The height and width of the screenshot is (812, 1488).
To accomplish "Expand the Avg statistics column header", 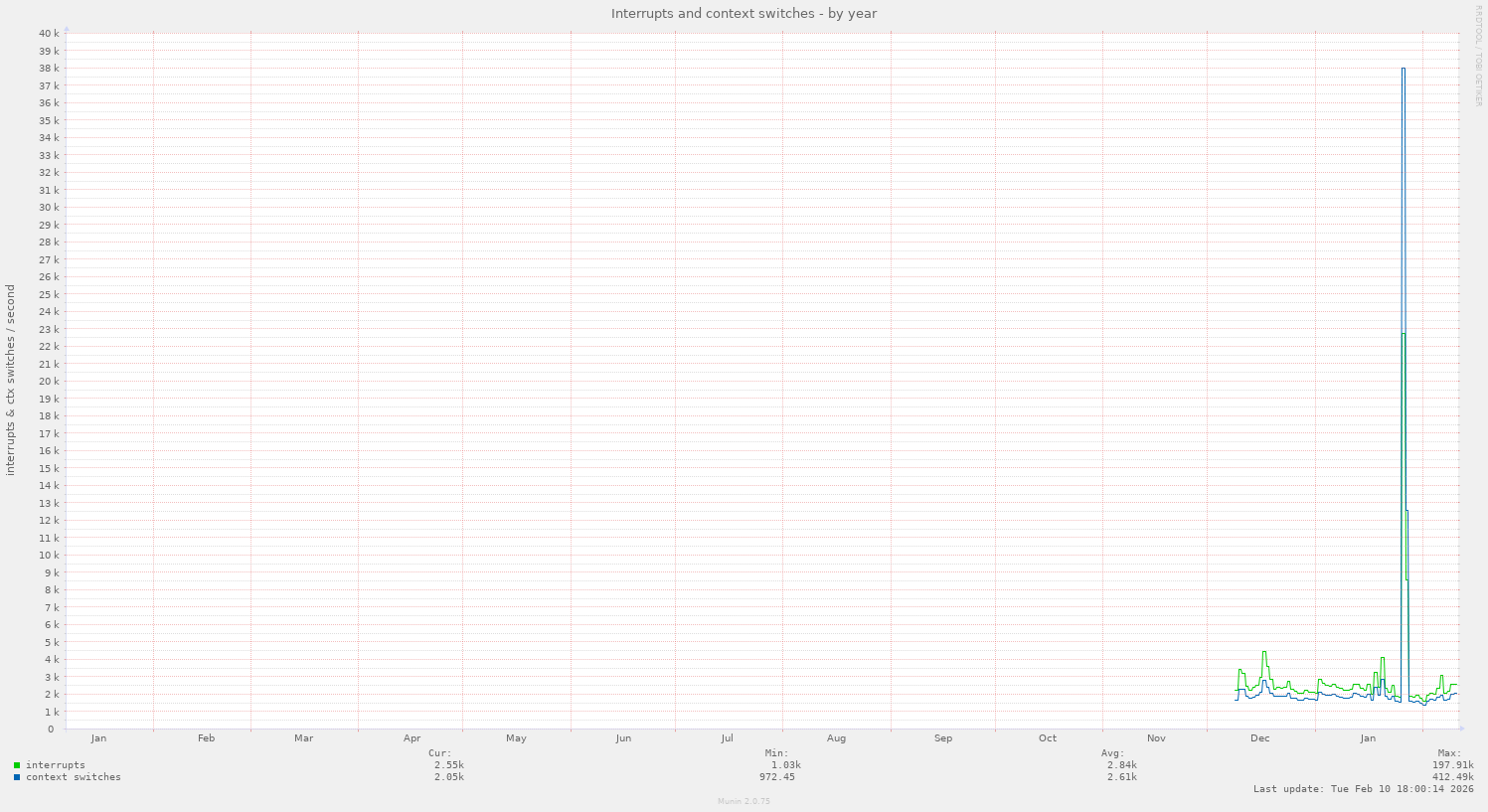I will (1112, 752).
